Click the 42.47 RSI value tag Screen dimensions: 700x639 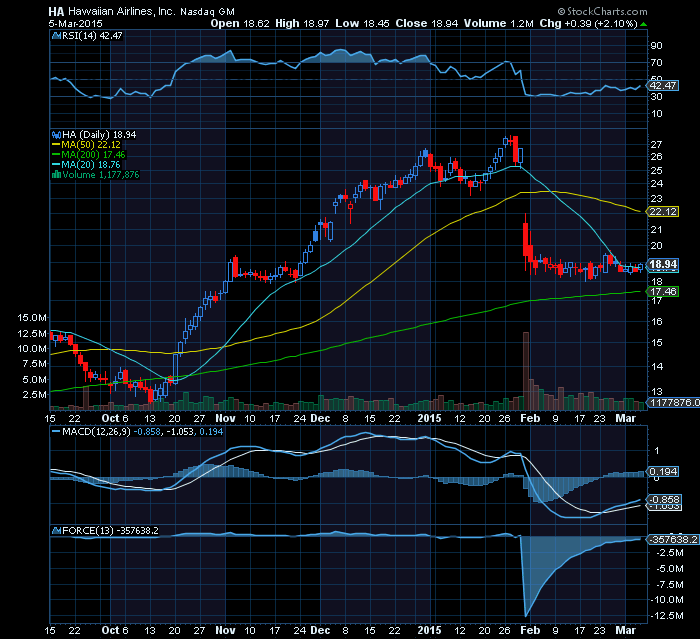(x=663, y=85)
